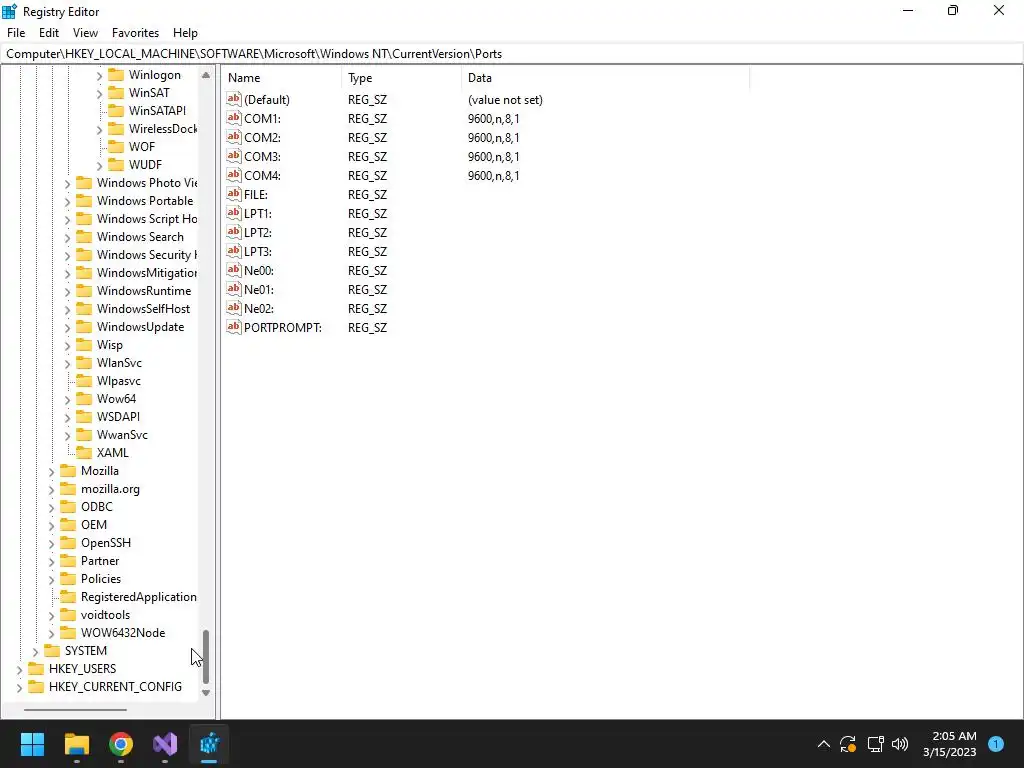The width and height of the screenshot is (1024, 768).
Task: Open File Explorer from the taskbar
Action: pos(76,744)
